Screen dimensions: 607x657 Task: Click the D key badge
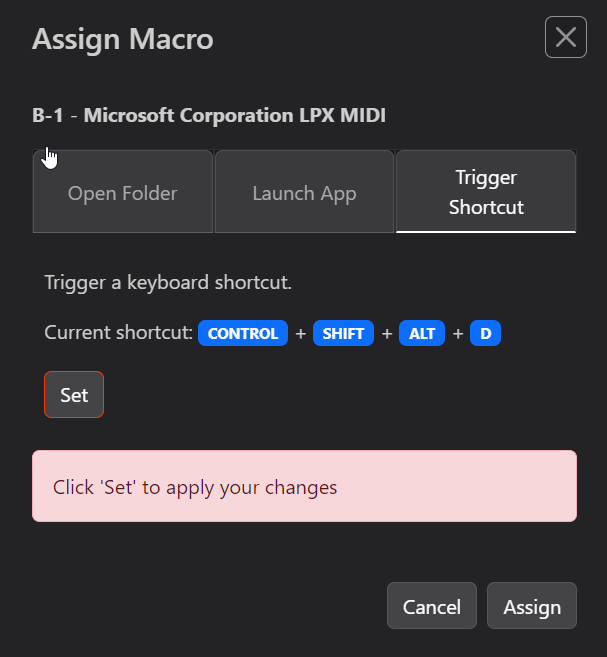tap(485, 334)
